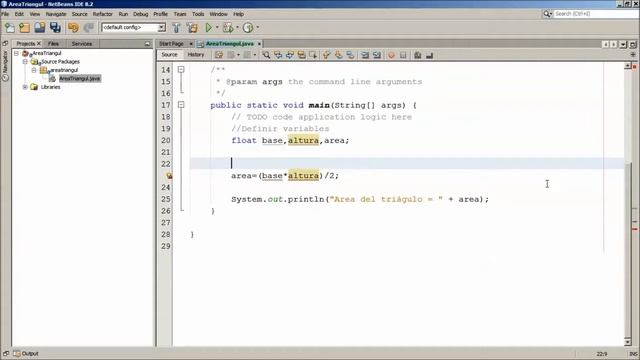Toggle Highlight Search in the editor toolbar
This screenshot has width=640, height=360.
click(302, 55)
